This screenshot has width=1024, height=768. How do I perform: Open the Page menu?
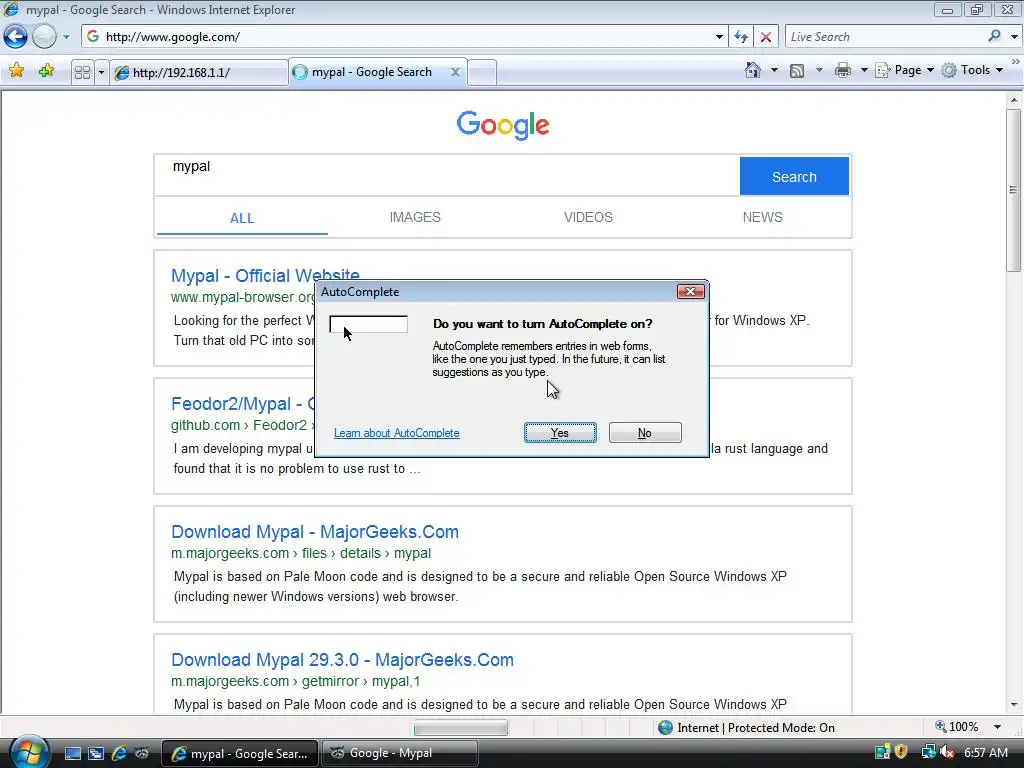point(904,70)
